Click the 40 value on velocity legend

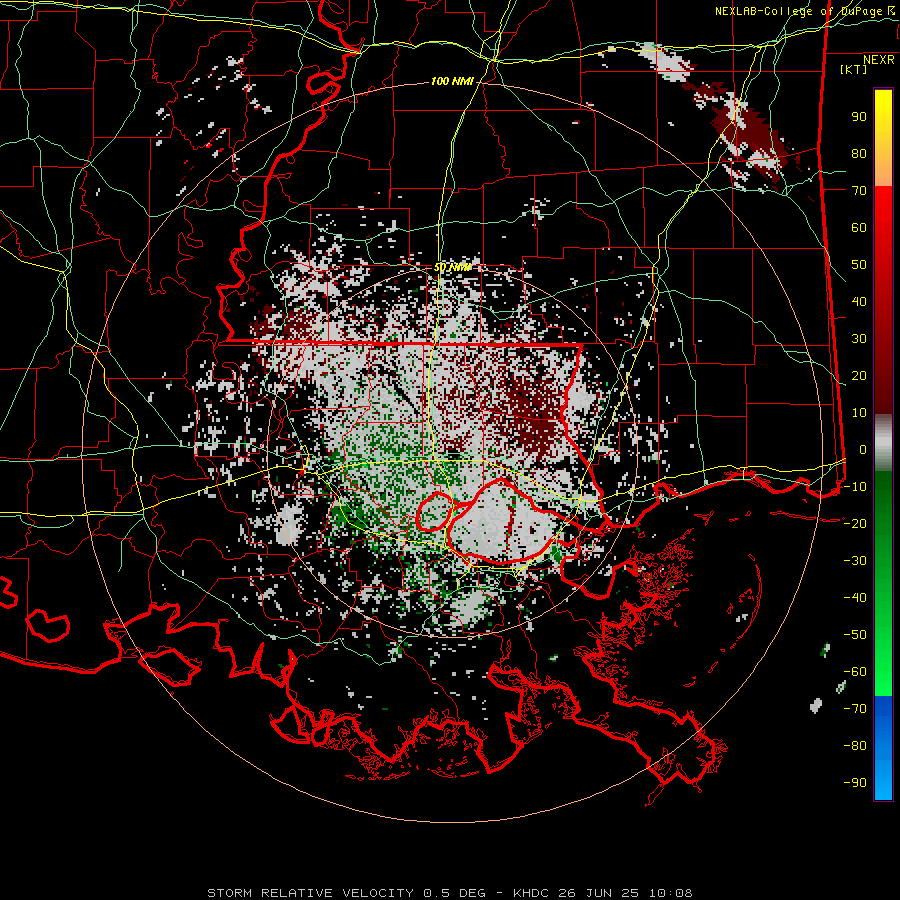pyautogui.click(x=859, y=301)
